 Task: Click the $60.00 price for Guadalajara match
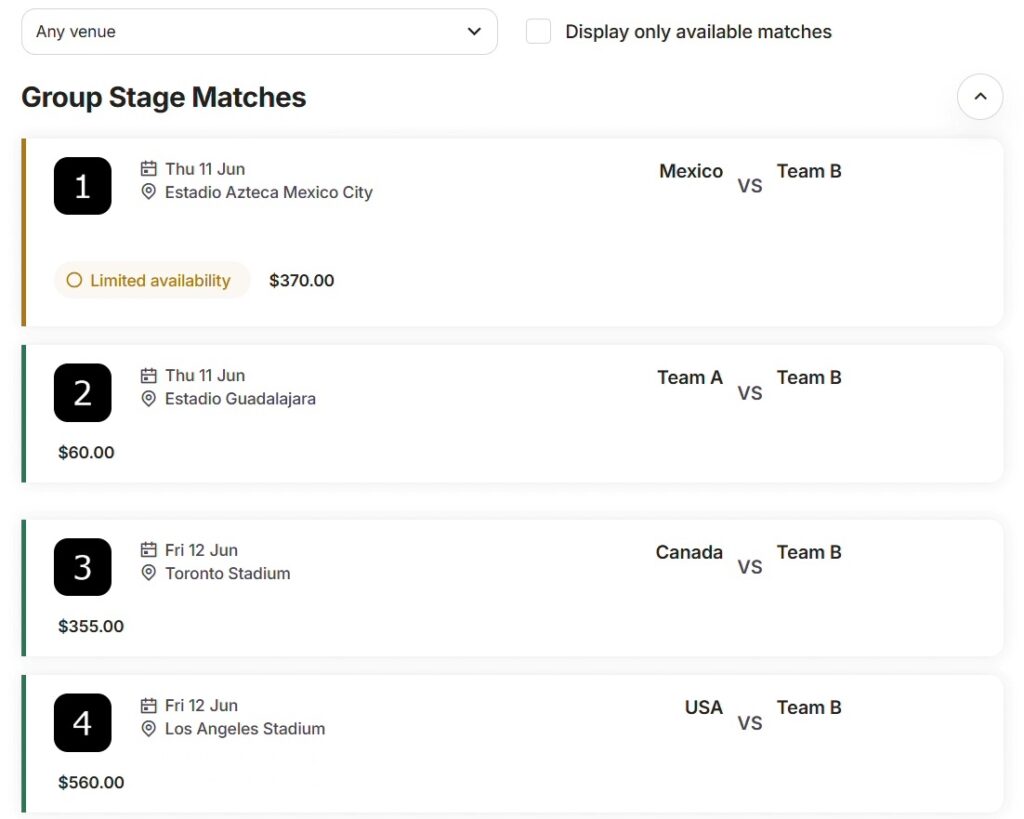(86, 453)
